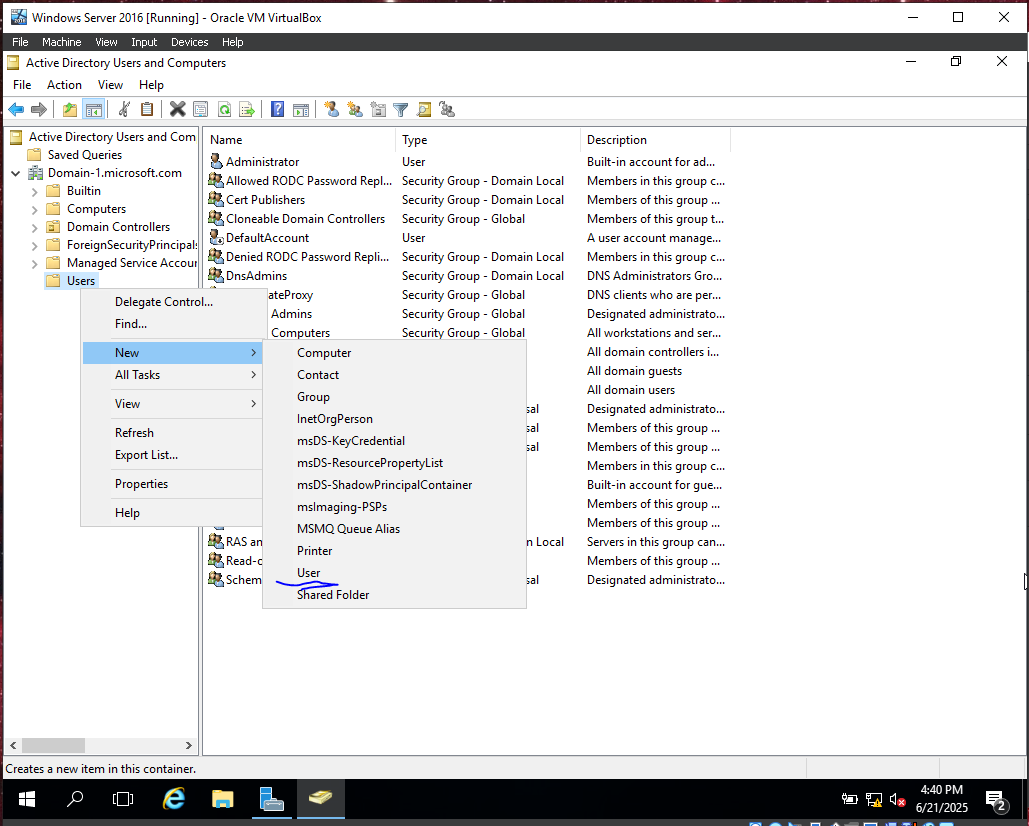Screen dimensions: 1029x826
Task: Click the Refresh toolbar icon
Action: [x=224, y=110]
